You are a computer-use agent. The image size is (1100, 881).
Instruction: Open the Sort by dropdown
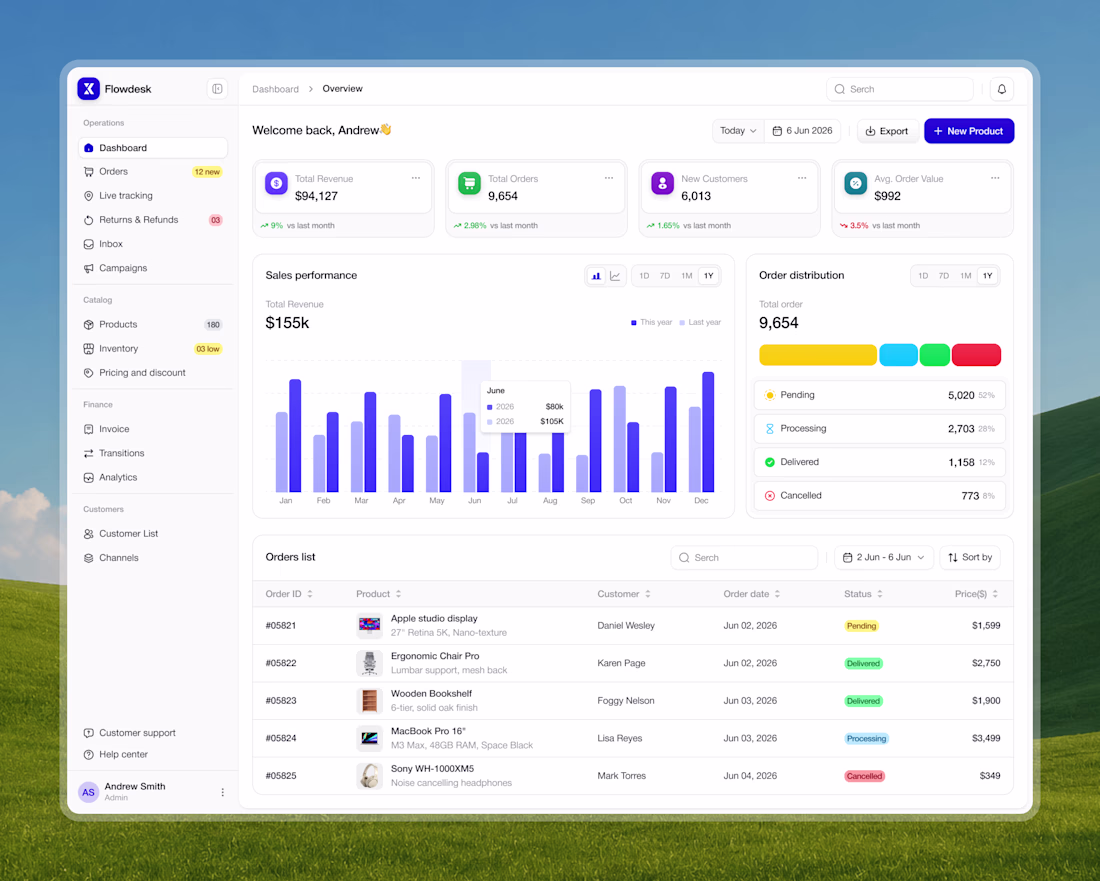click(x=970, y=558)
